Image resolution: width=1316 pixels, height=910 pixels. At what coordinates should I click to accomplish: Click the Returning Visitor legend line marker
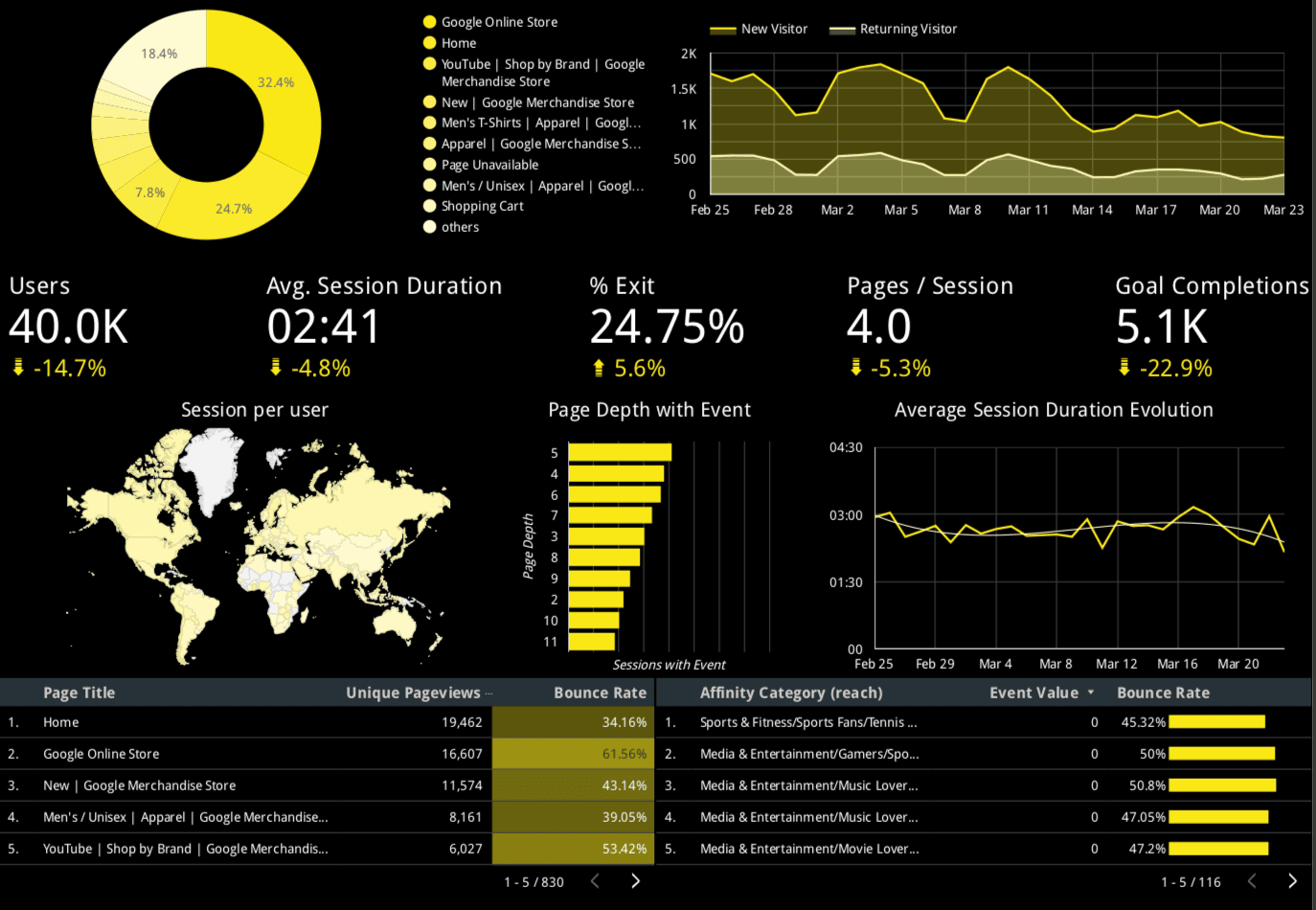(842, 30)
